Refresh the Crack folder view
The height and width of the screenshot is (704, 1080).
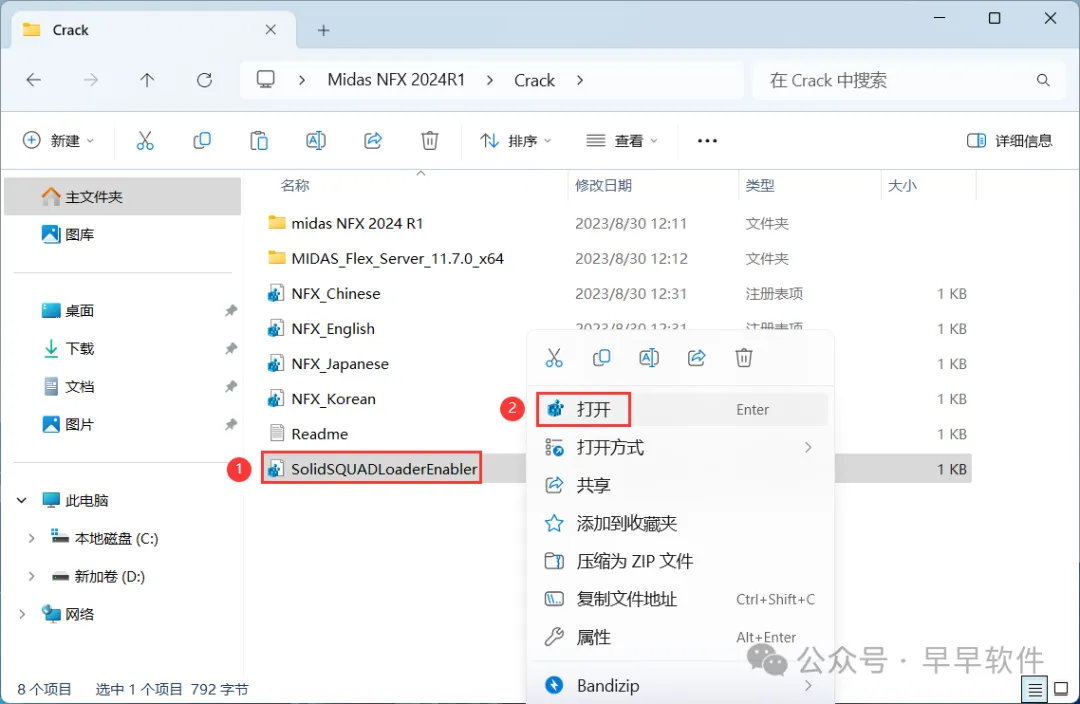coord(205,80)
